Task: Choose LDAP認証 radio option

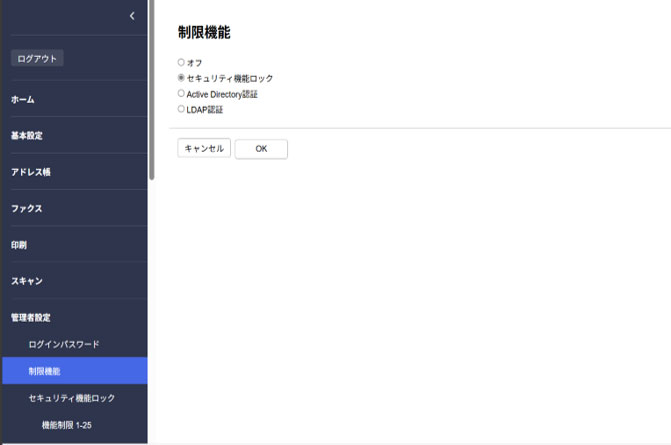Action: [x=181, y=109]
